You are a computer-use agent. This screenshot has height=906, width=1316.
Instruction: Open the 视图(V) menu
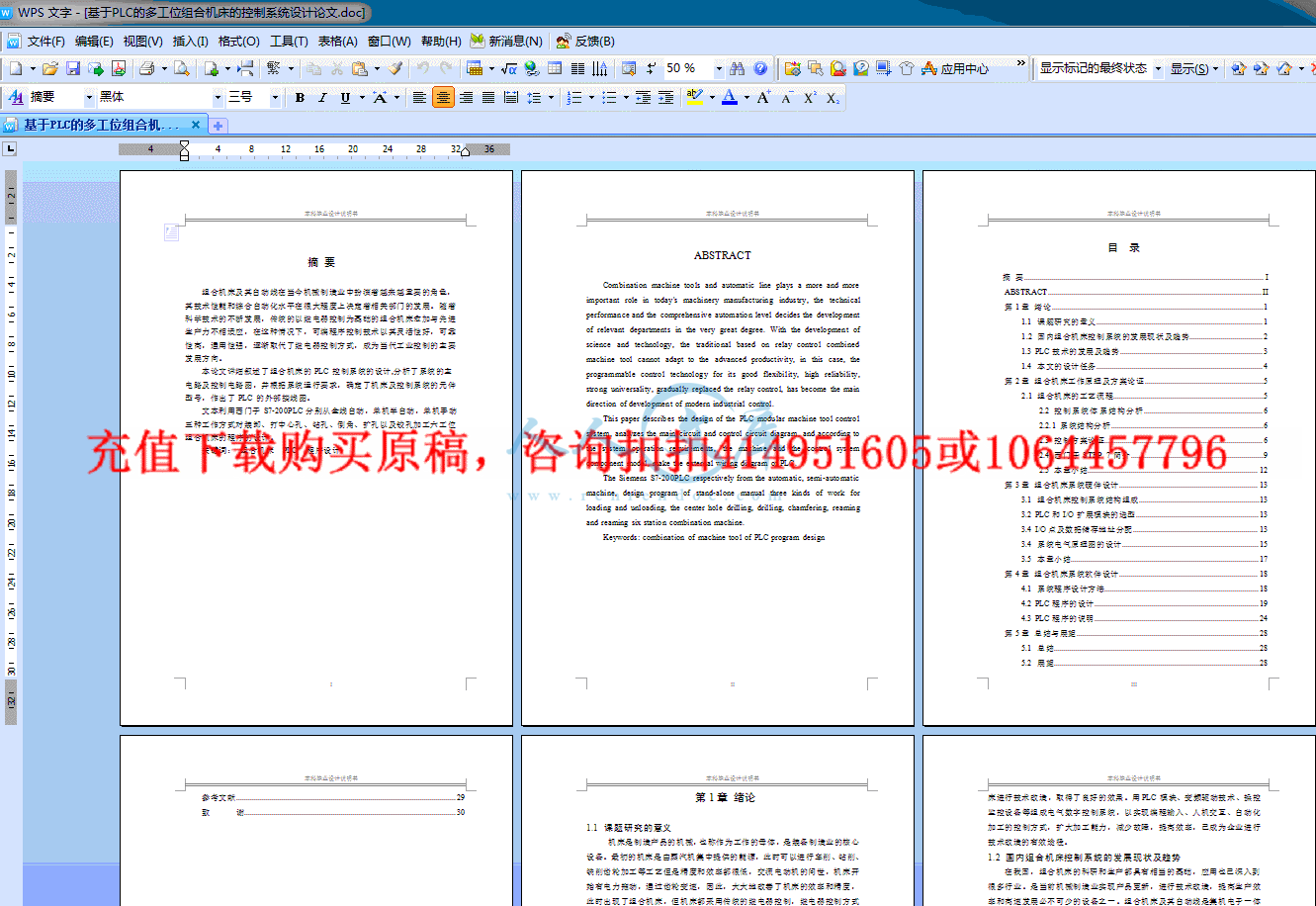pyautogui.click(x=142, y=41)
